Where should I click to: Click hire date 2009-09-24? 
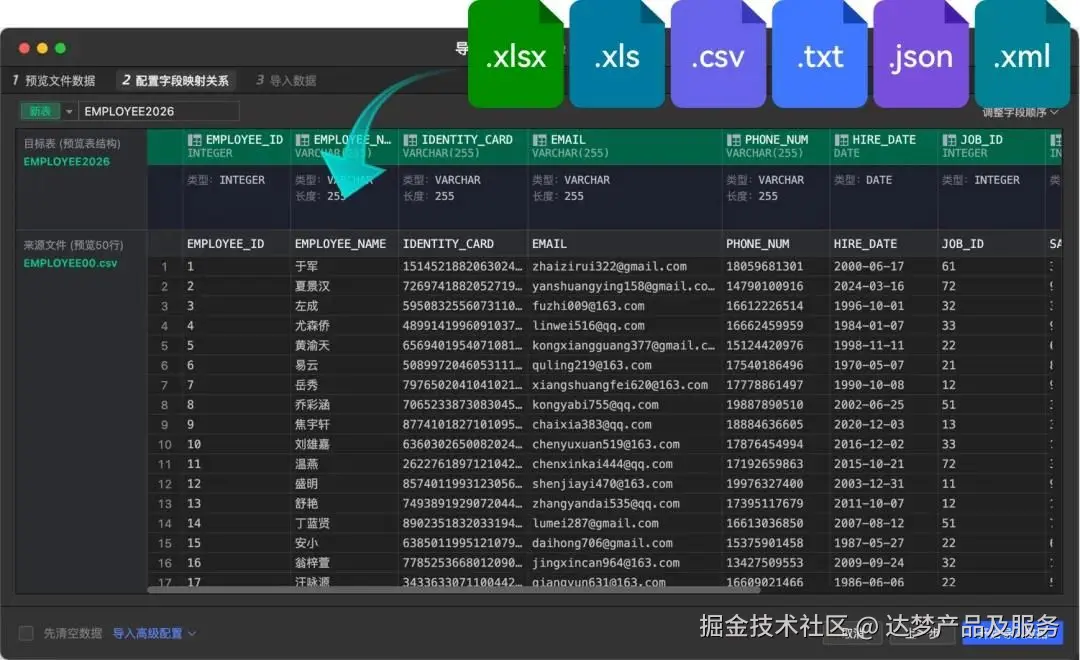pyautogui.click(x=869, y=563)
